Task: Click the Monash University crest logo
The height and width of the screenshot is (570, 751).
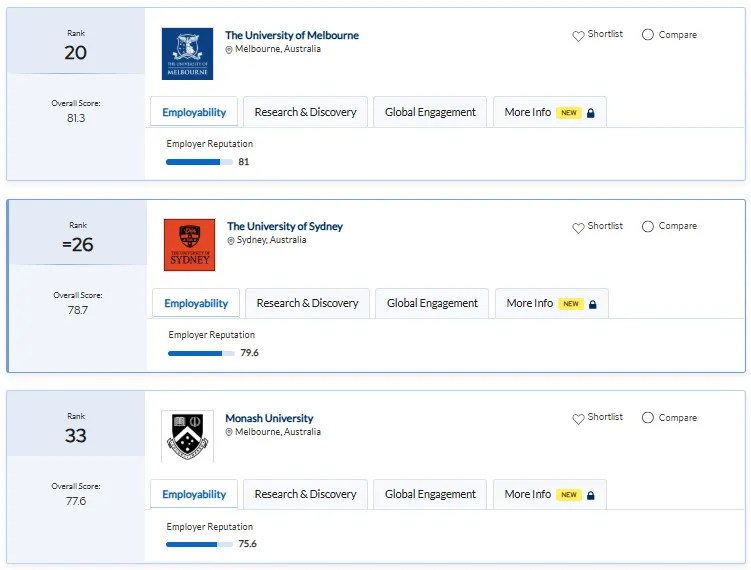Action: [187, 436]
